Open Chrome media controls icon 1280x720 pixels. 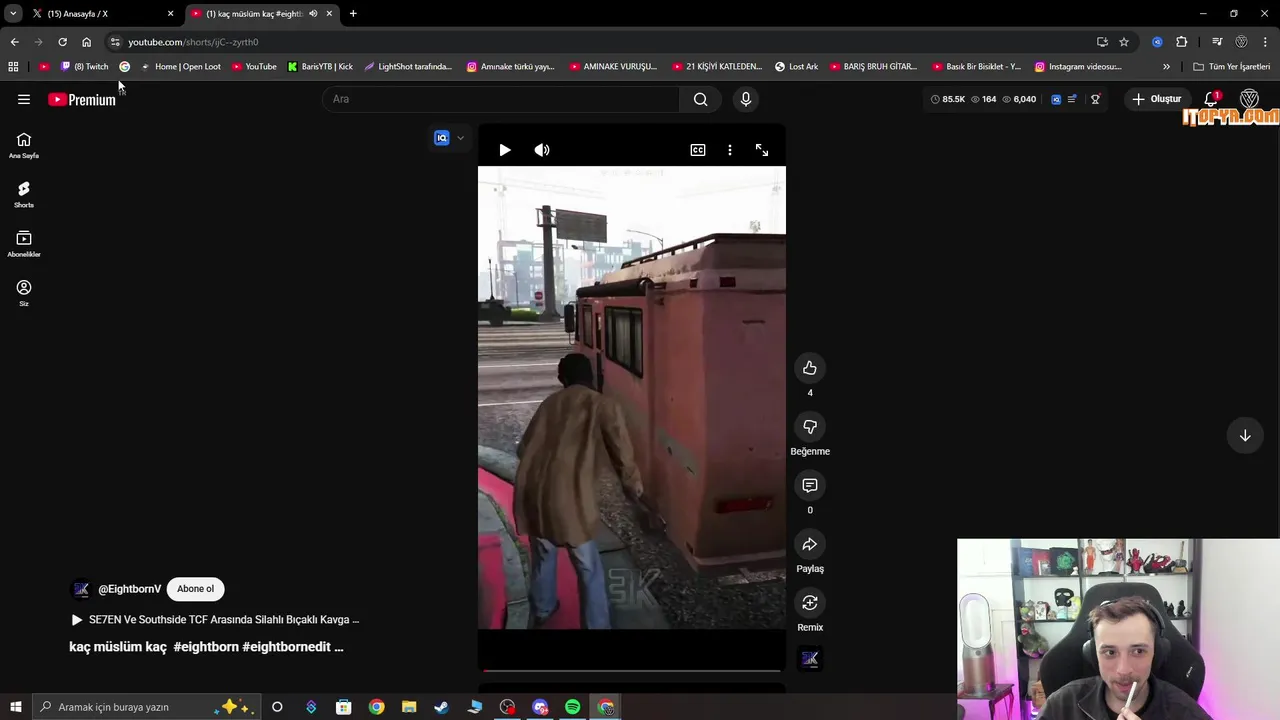click(1217, 42)
